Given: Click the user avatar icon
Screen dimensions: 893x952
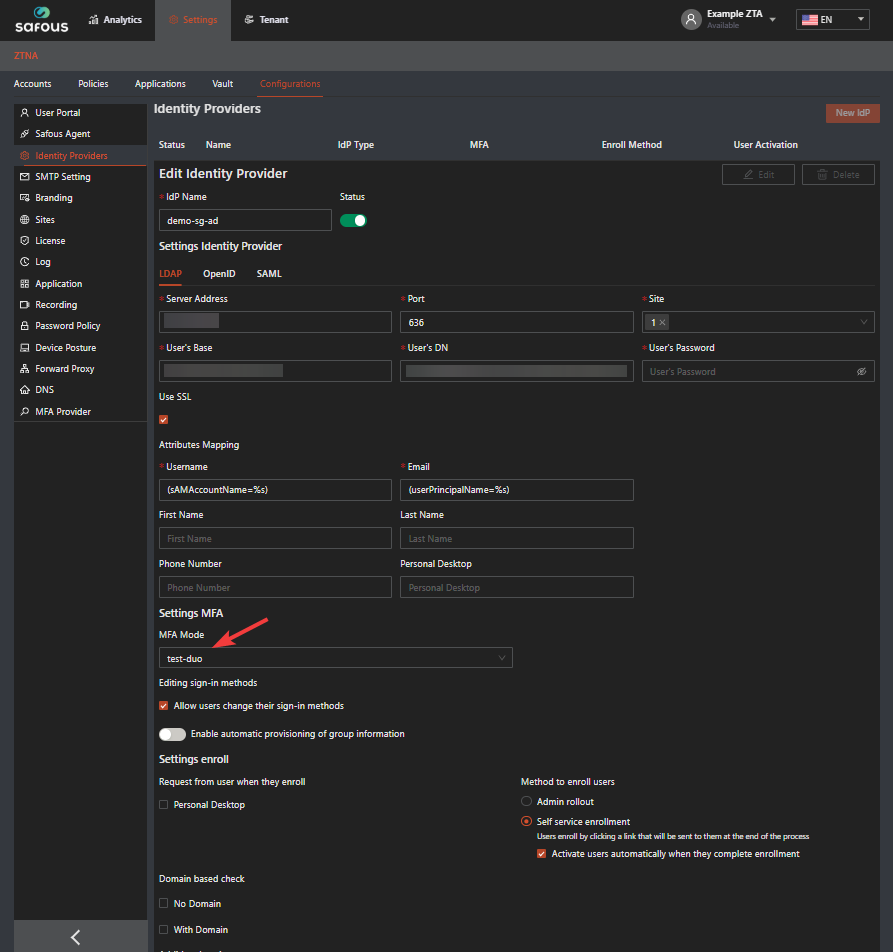Looking at the screenshot, I should tap(691, 20).
